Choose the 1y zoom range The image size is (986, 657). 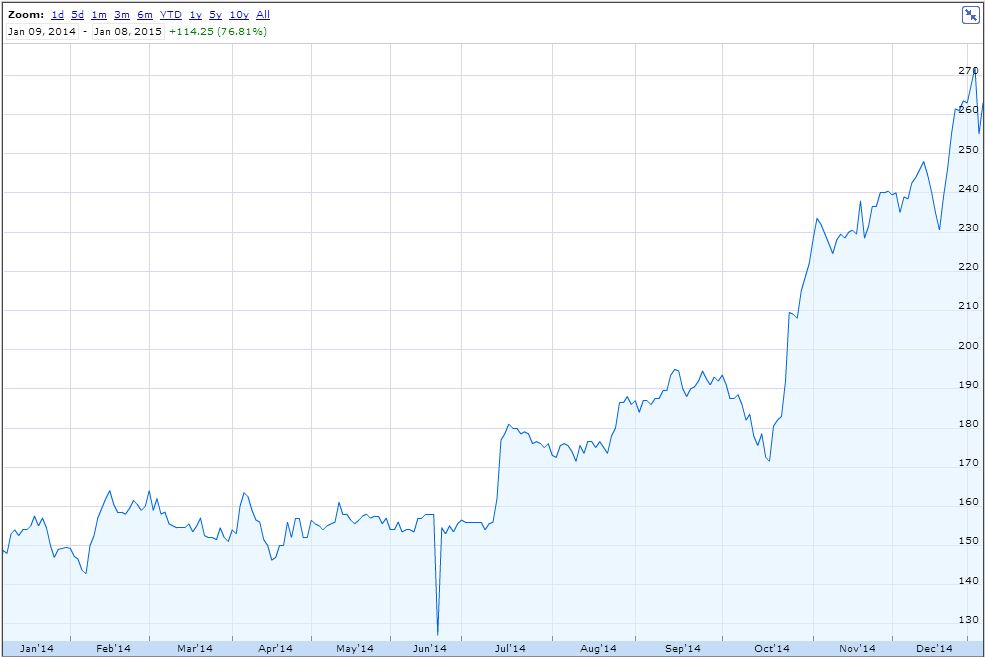pyautogui.click(x=196, y=14)
